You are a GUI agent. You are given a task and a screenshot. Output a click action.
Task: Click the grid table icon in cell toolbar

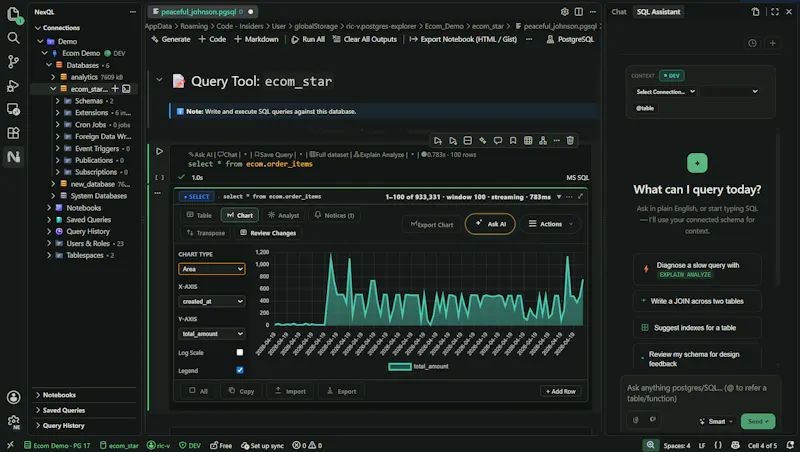pyautogui.click(x=528, y=140)
